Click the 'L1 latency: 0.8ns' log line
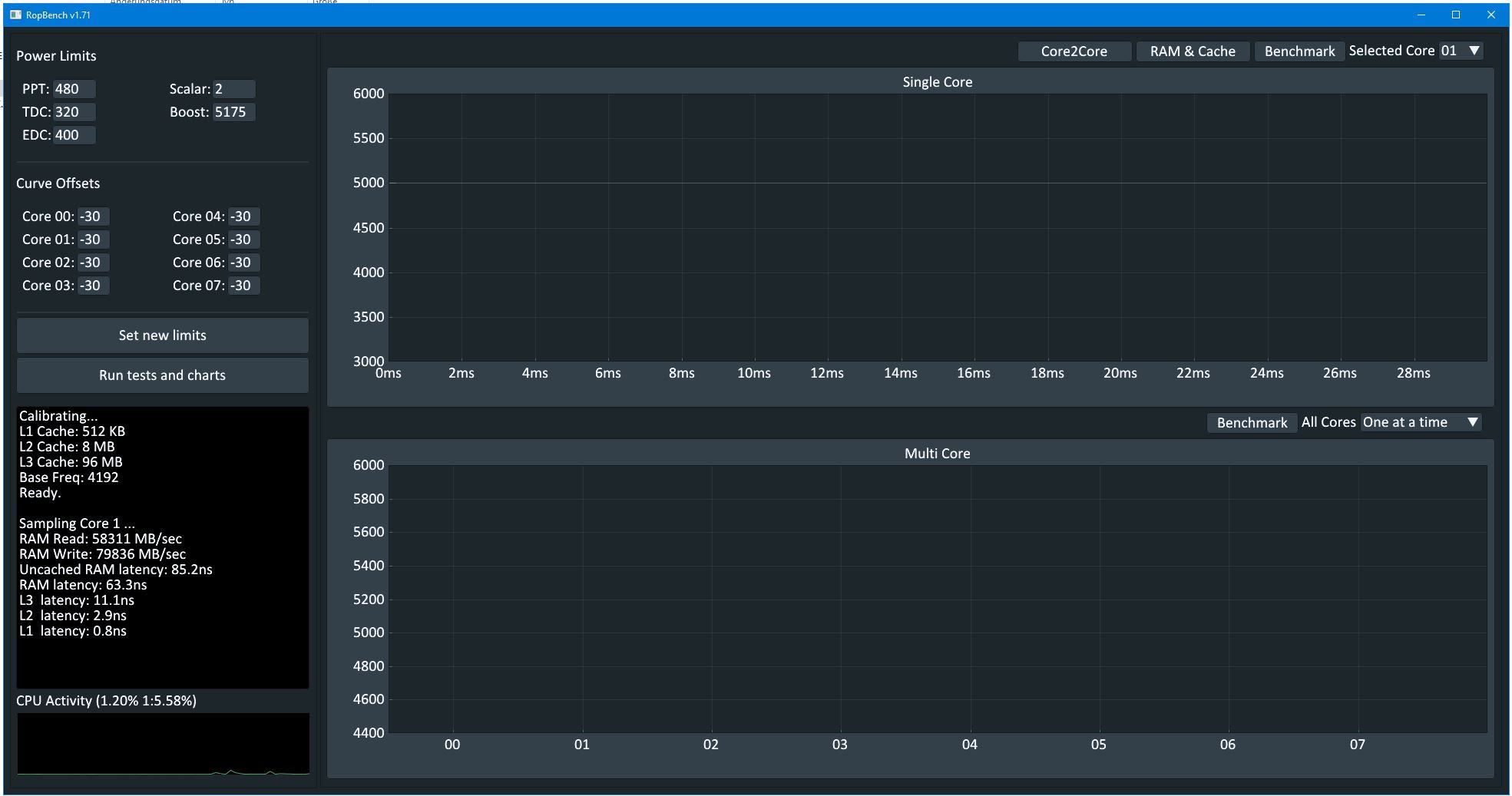Viewport: 1512px width, 796px height. point(73,631)
